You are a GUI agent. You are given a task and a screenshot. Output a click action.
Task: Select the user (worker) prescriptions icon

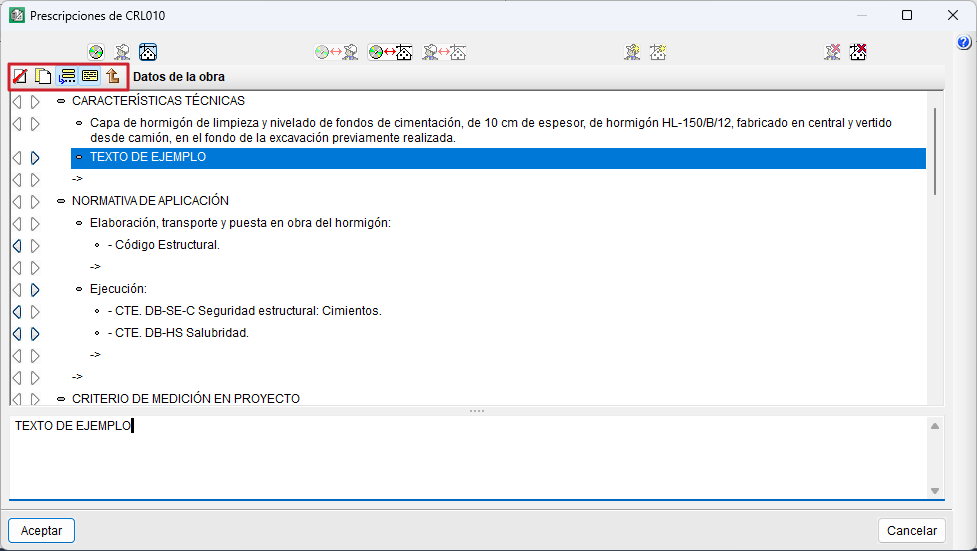pos(122,52)
